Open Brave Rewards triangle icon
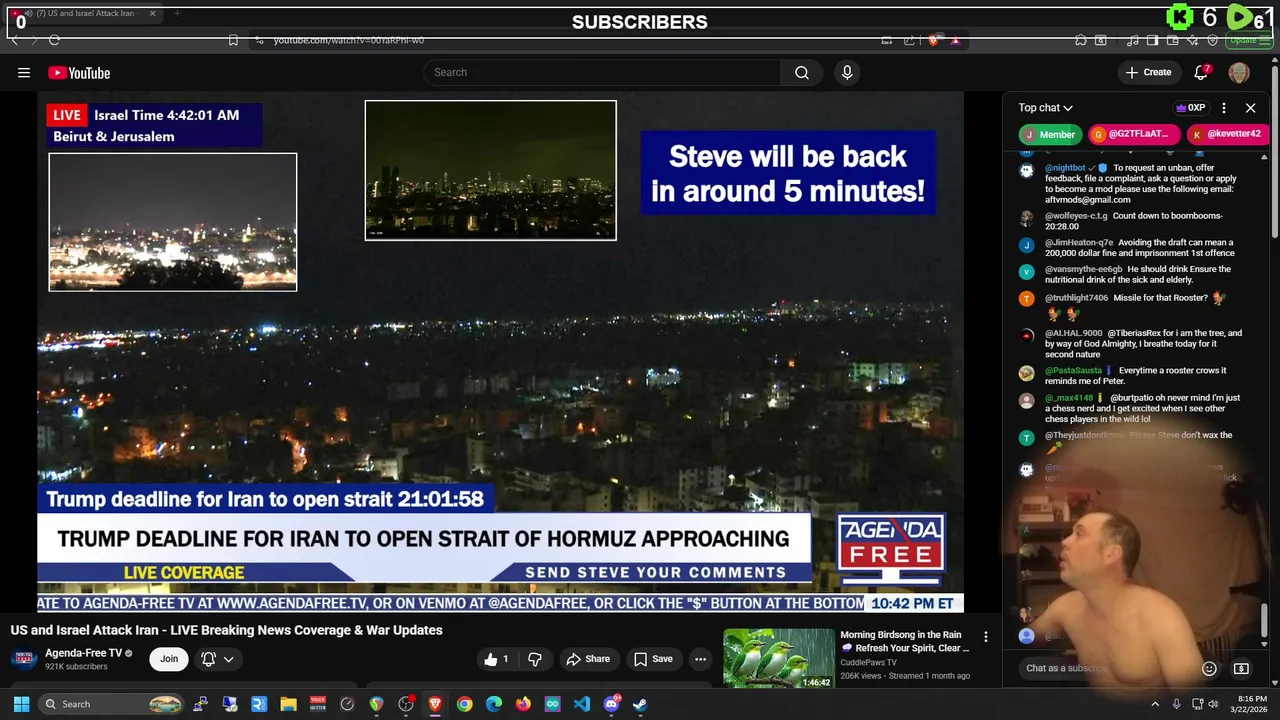The image size is (1280, 720). click(x=955, y=40)
